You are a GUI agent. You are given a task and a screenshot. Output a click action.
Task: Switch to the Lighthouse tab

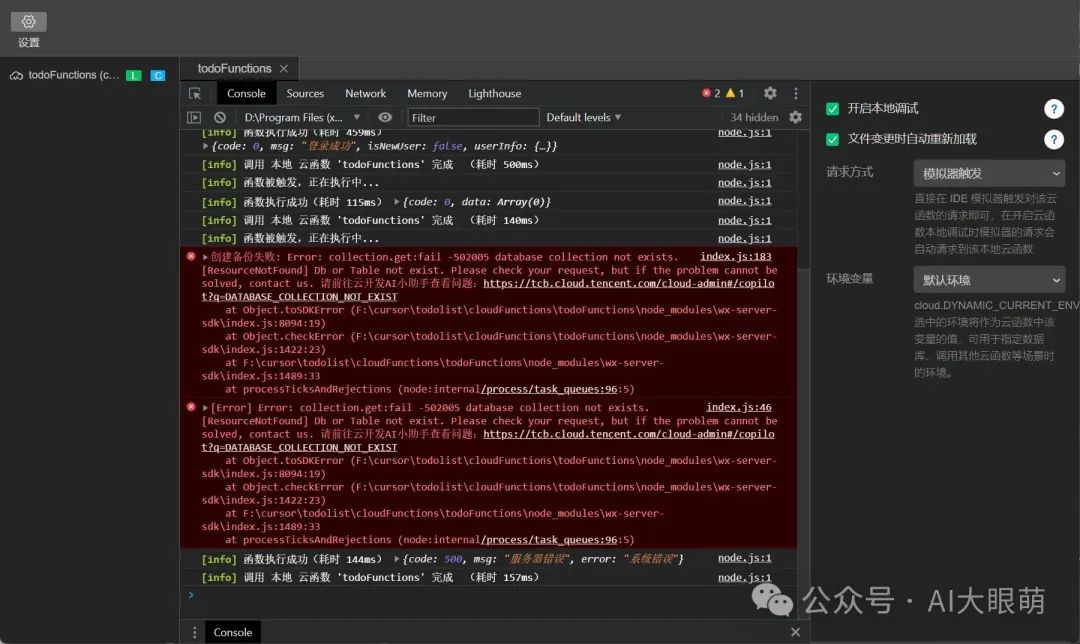pos(494,93)
